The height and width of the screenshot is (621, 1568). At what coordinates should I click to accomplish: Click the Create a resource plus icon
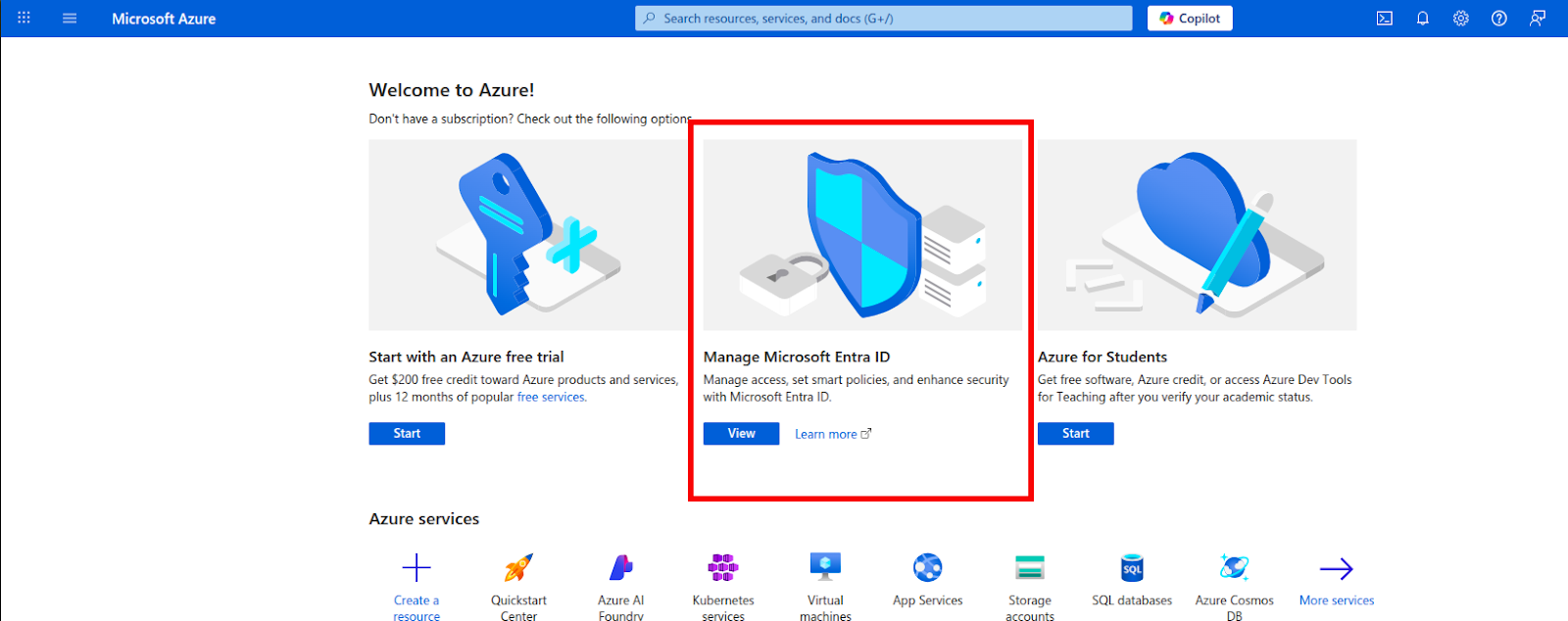point(416,568)
